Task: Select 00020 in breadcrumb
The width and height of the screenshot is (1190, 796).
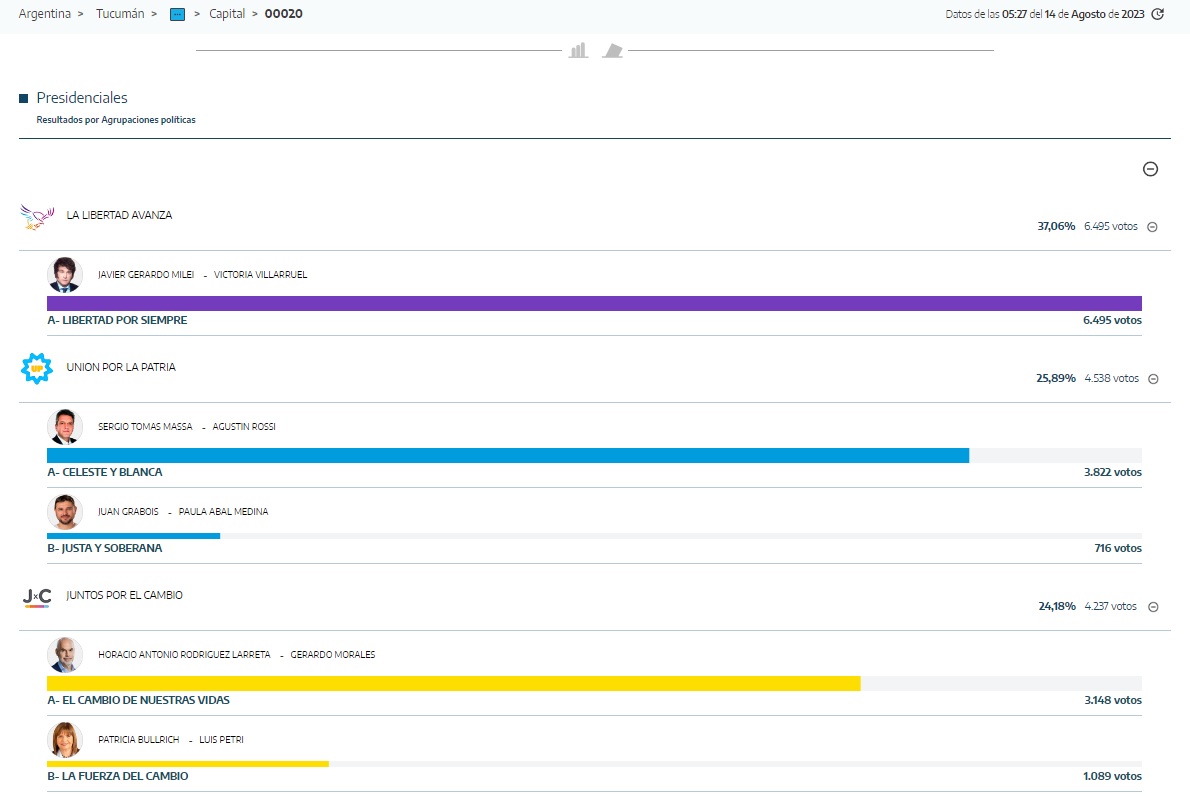Action: click(284, 14)
